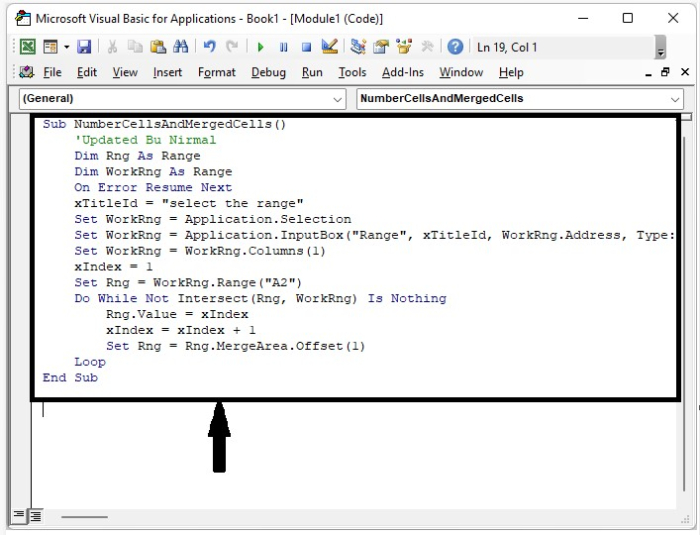Click the Application.InputBox code line
700x535 pixels.
pos(374,235)
